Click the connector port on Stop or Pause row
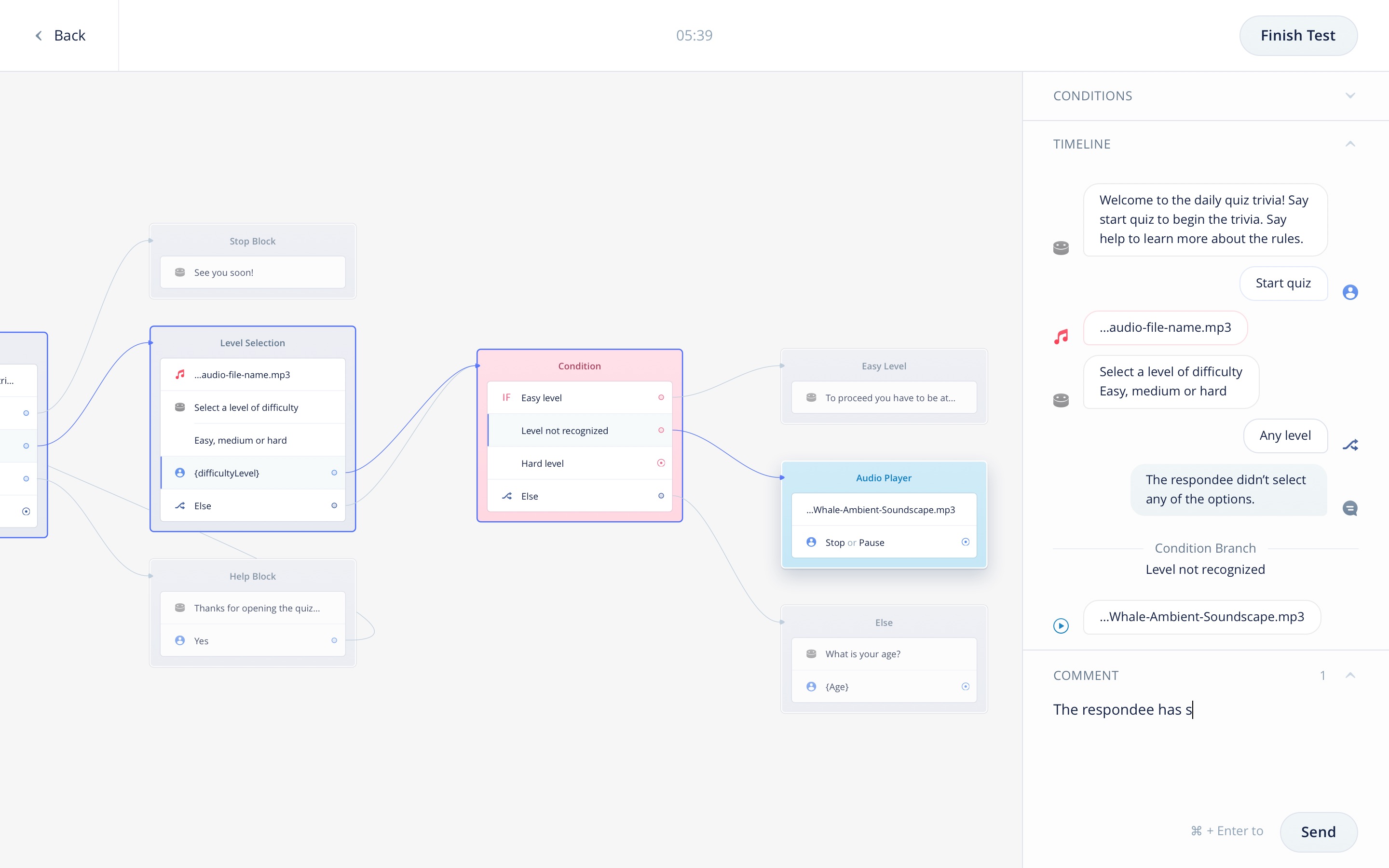Viewport: 1389px width, 868px height. point(965,542)
